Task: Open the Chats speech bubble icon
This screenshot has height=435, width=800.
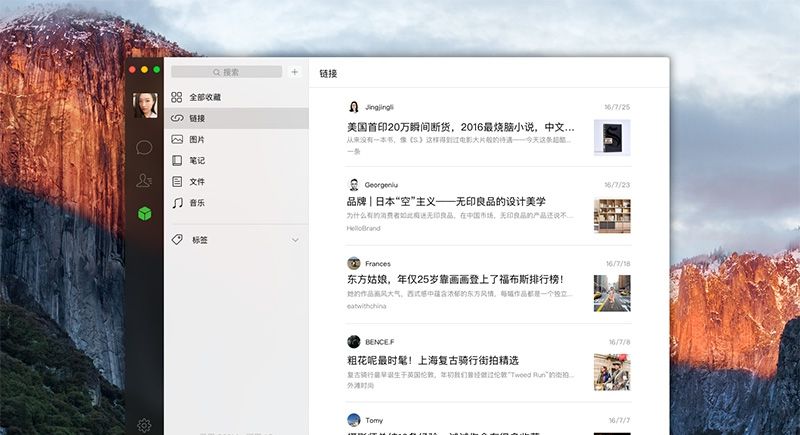Action: coord(144,148)
